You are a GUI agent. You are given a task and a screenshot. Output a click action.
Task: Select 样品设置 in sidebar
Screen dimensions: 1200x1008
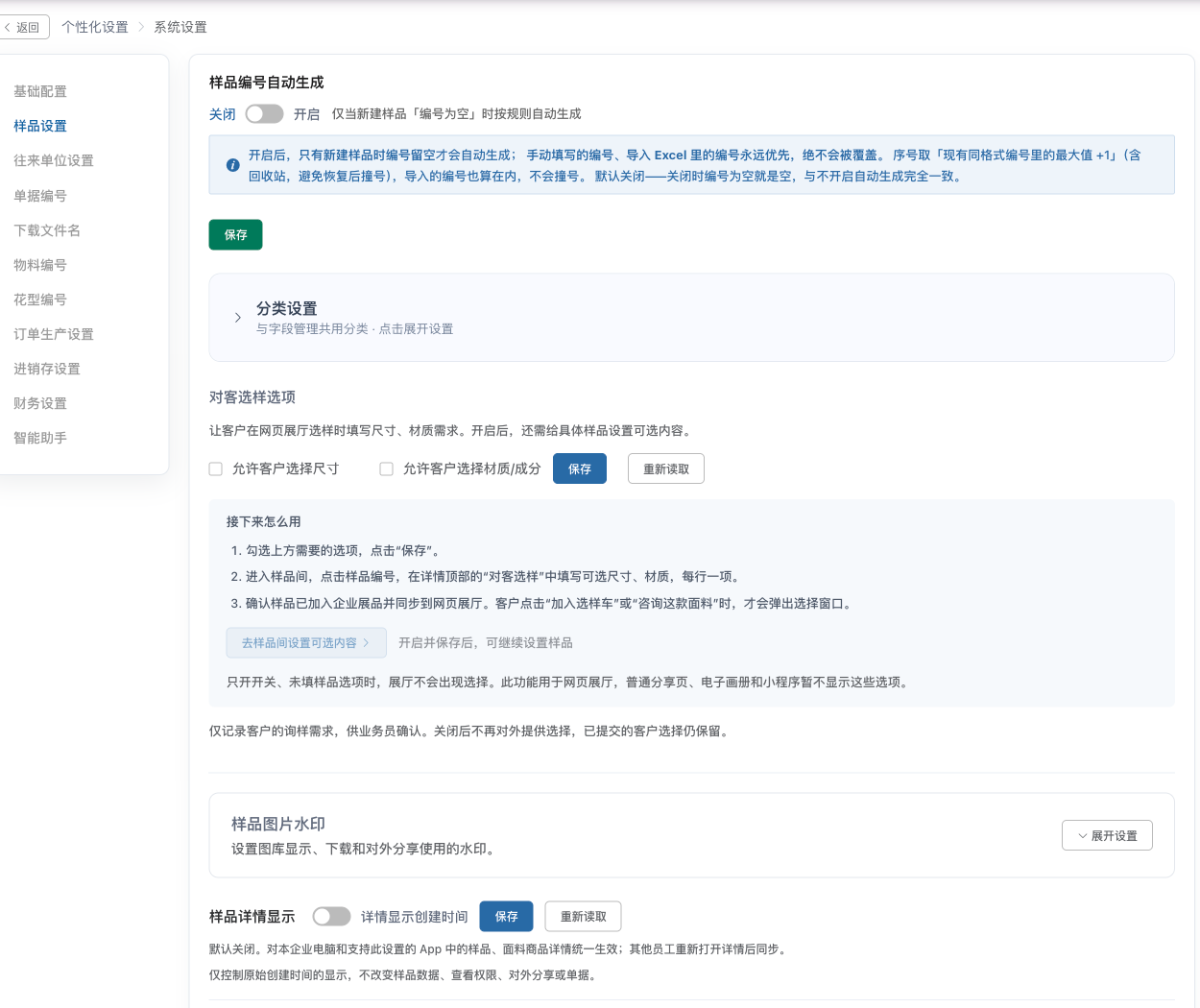(x=40, y=126)
